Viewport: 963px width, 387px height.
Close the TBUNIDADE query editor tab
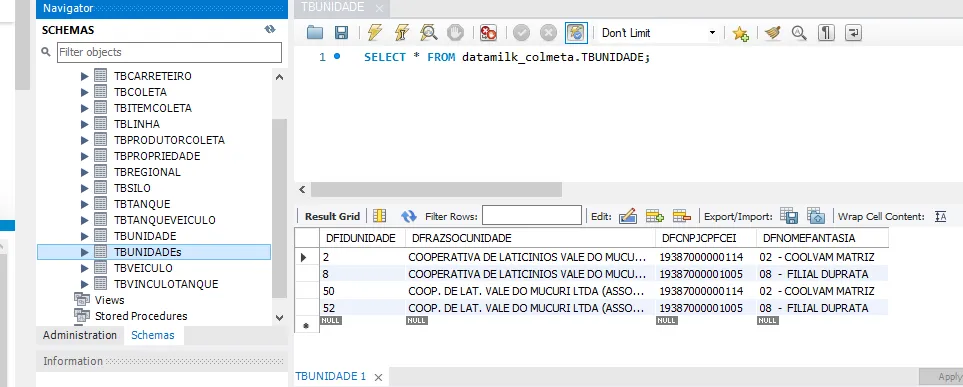(x=380, y=9)
